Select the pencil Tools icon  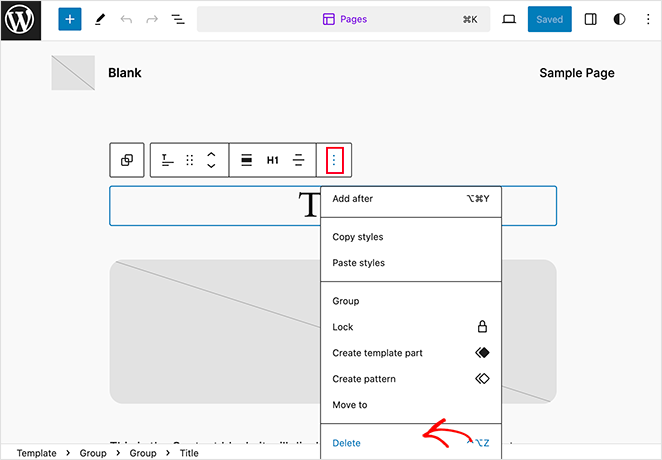(99, 19)
